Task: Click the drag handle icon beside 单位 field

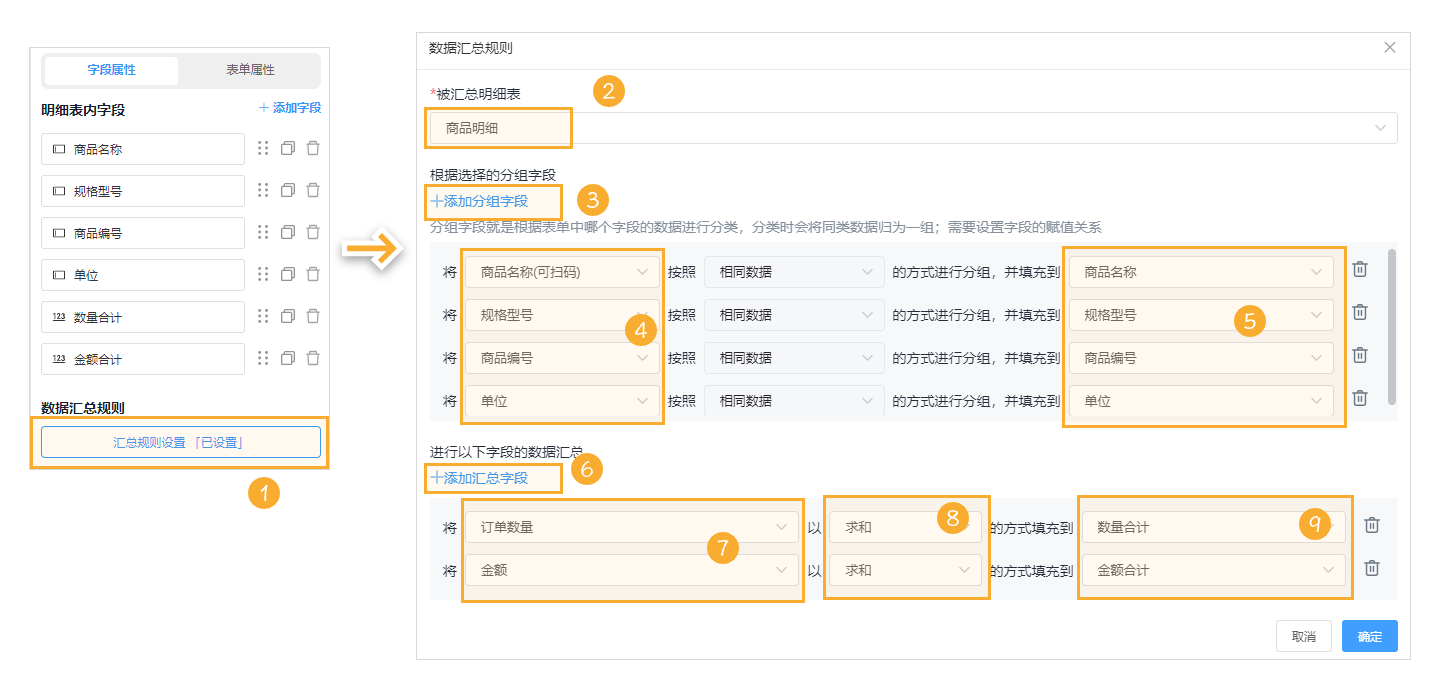Action: pyautogui.click(x=264, y=274)
